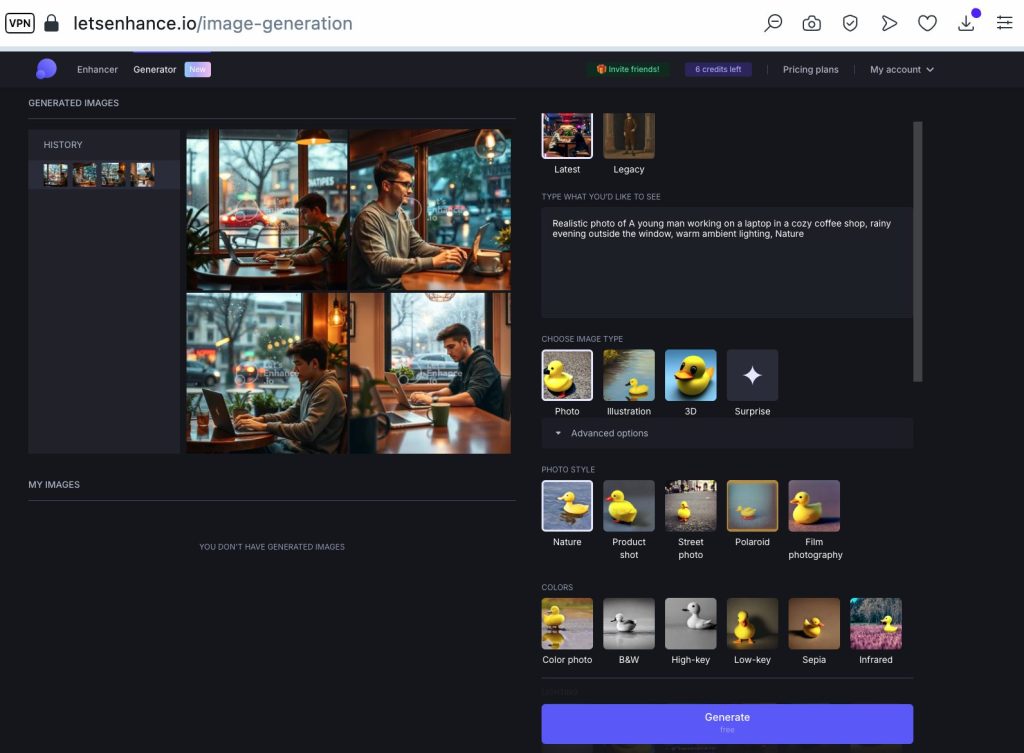Open browser easy setup menu icon
Viewport: 1024px width, 753px height.
coord(1004,23)
